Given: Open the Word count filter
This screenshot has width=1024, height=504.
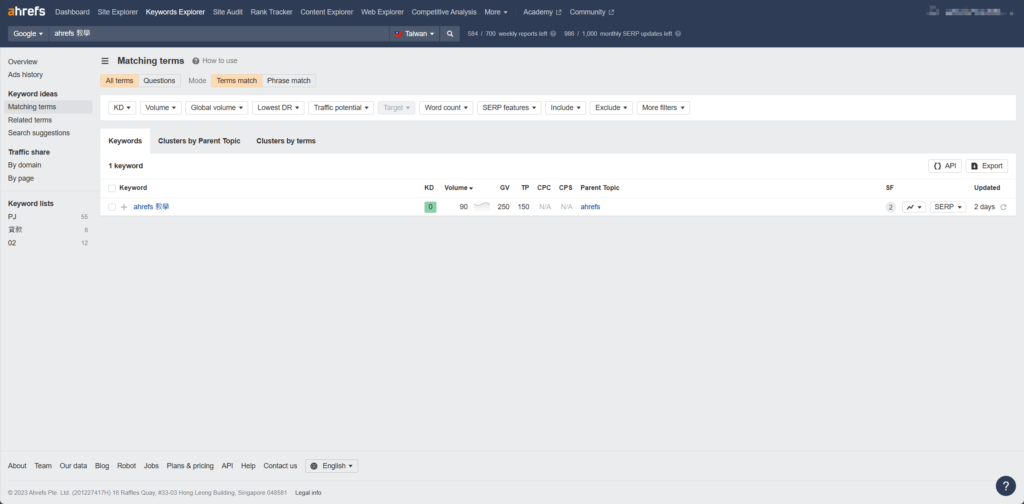Looking at the screenshot, I should tap(446, 108).
